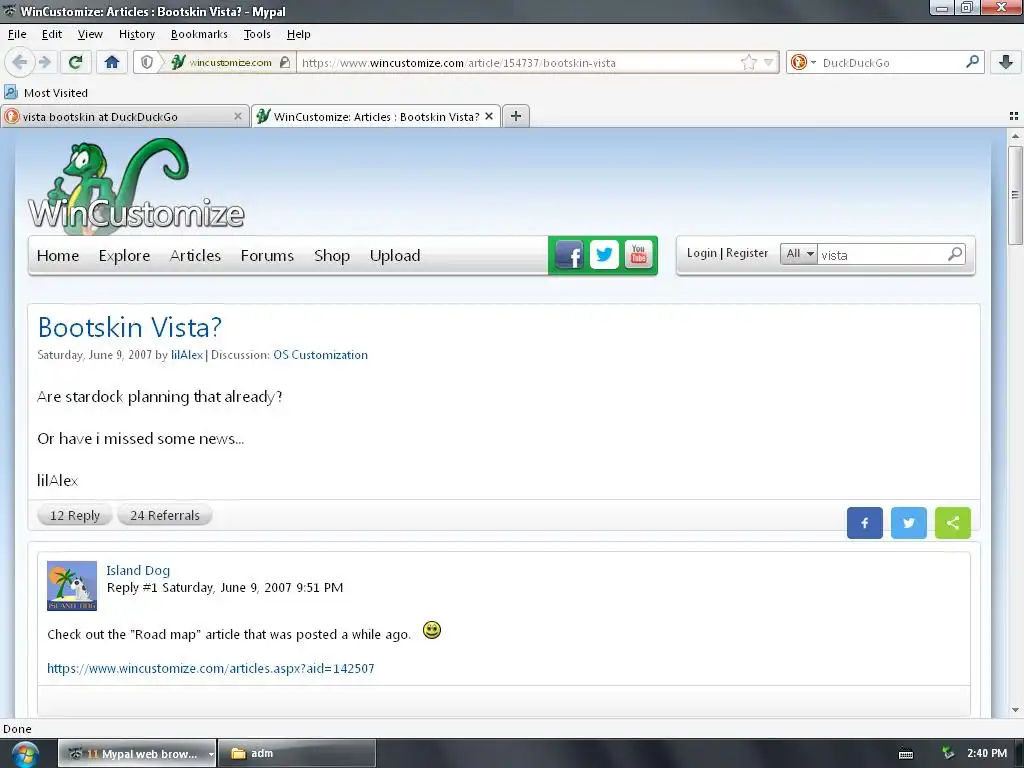Open the Help menu

point(298,34)
